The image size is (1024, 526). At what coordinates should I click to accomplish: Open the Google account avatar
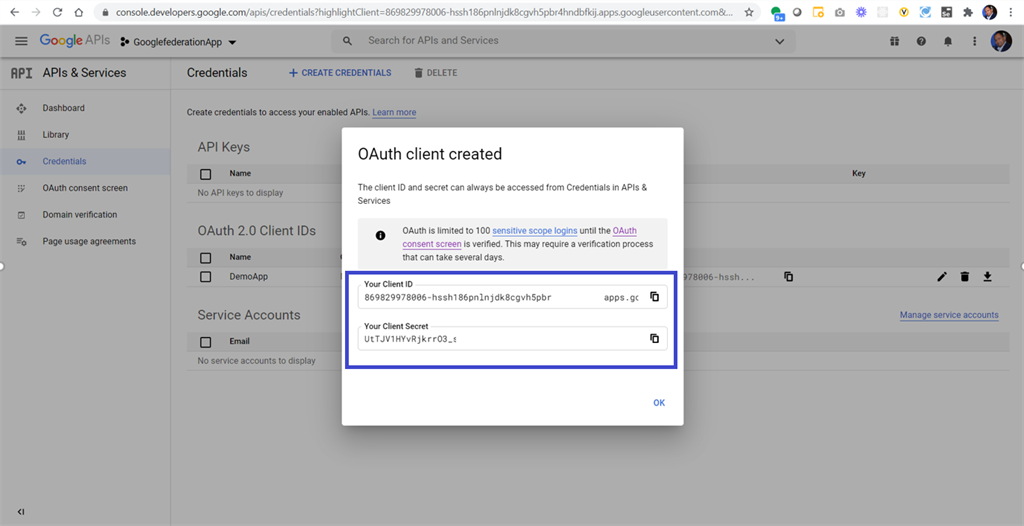tap(1001, 41)
